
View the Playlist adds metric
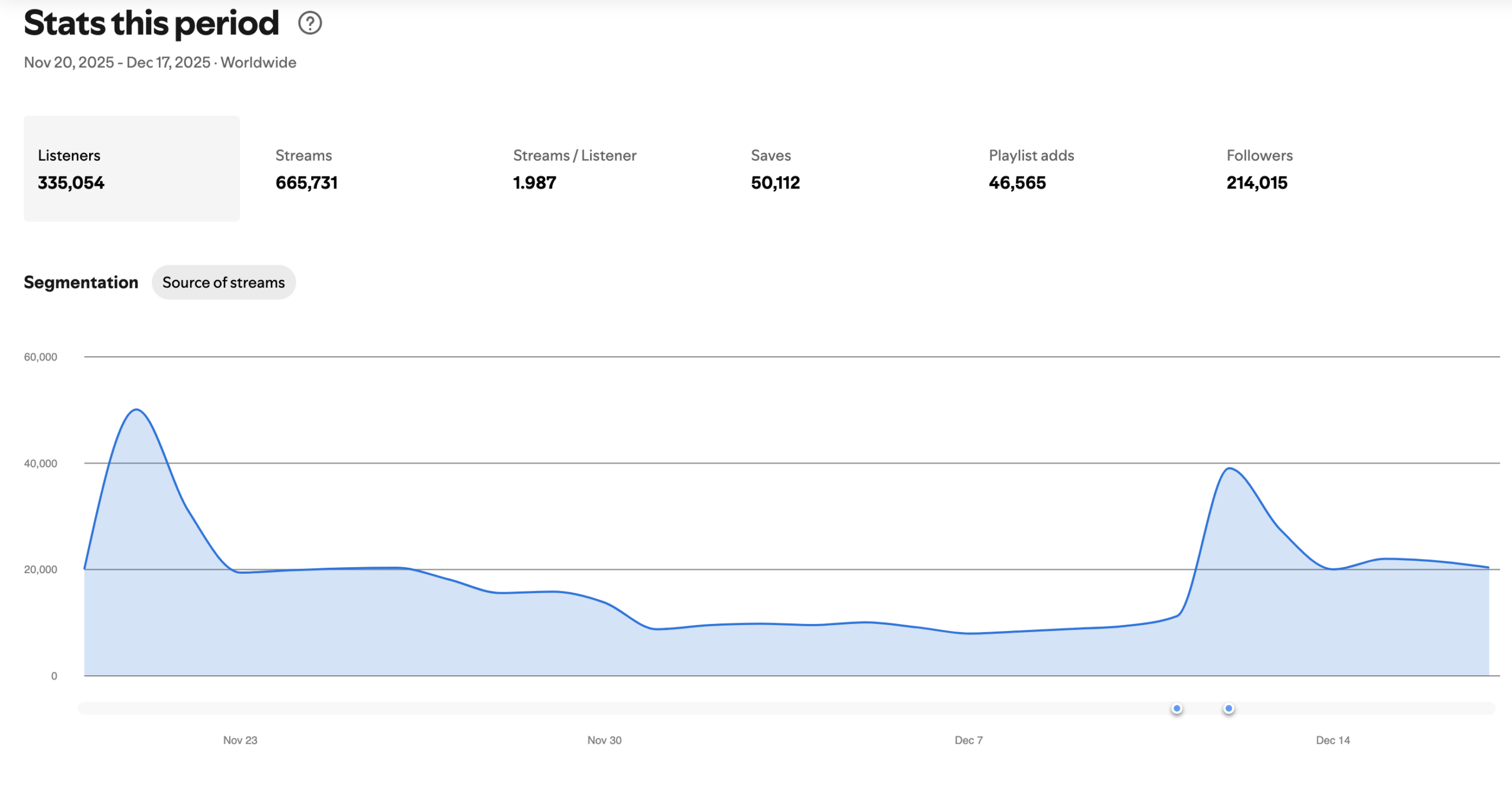pyautogui.click(x=1031, y=168)
